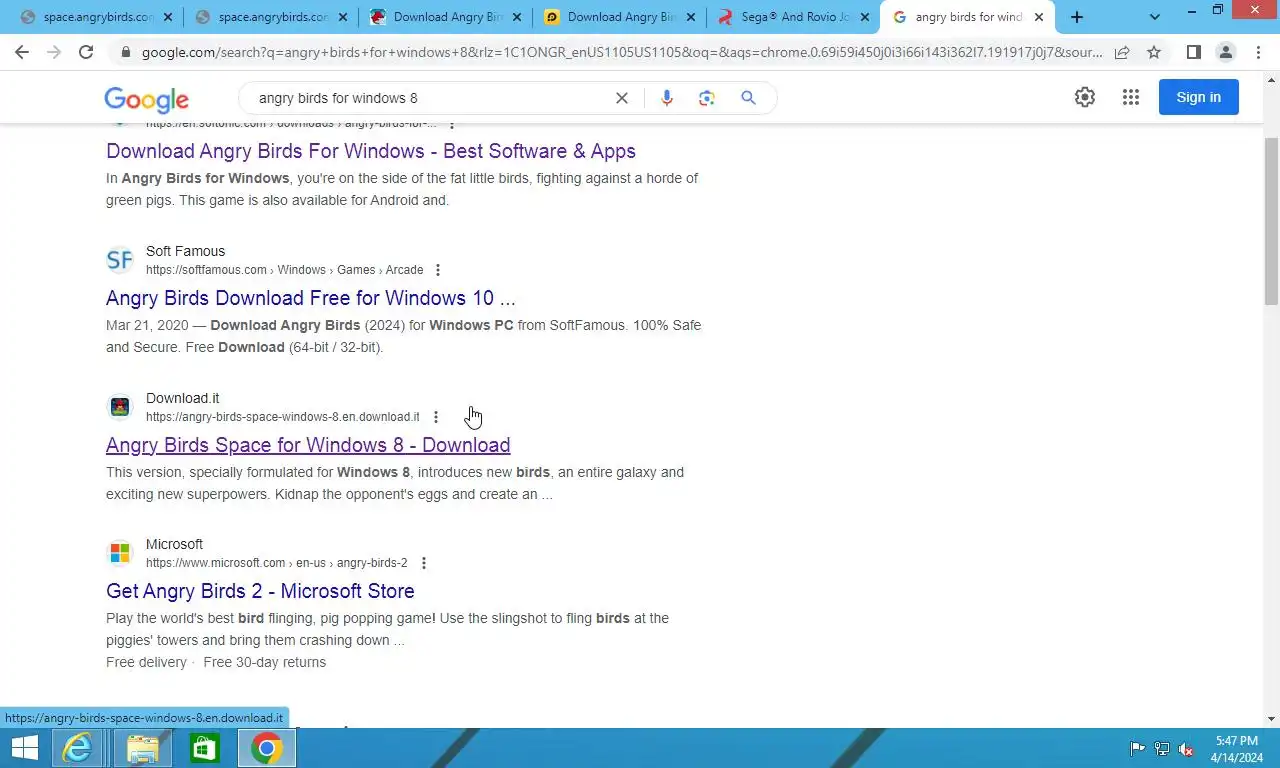Launch Internet Explorer from taskbar
The image size is (1280, 768).
pyautogui.click(x=77, y=748)
